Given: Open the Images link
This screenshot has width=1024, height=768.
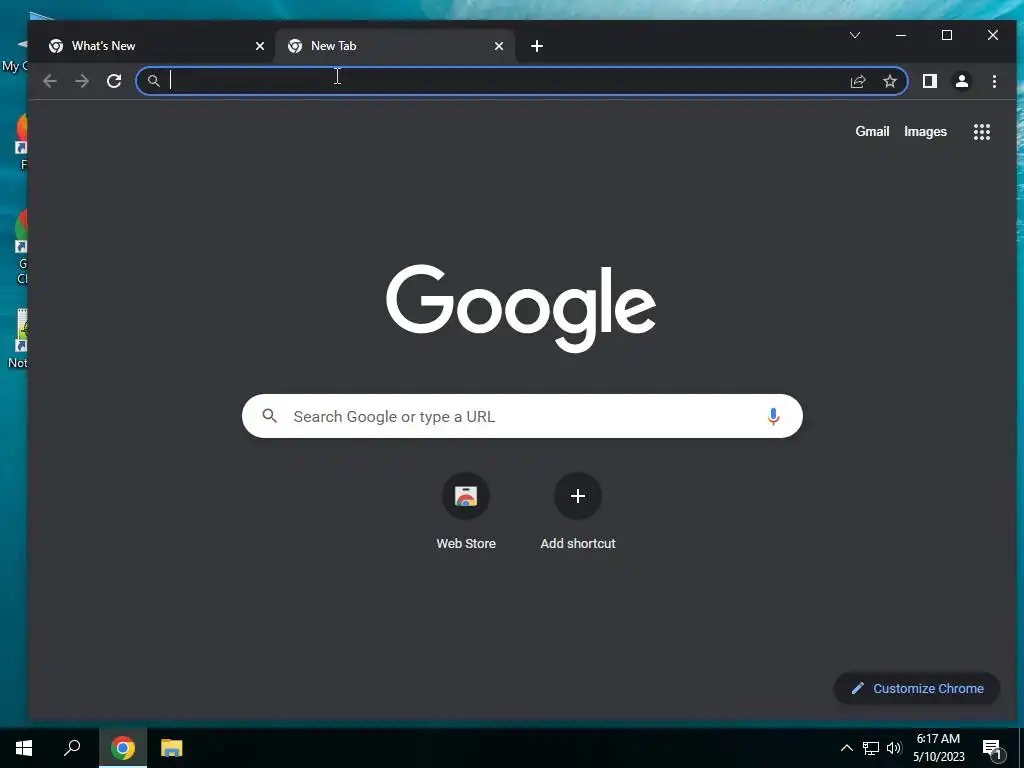Looking at the screenshot, I should (925, 131).
